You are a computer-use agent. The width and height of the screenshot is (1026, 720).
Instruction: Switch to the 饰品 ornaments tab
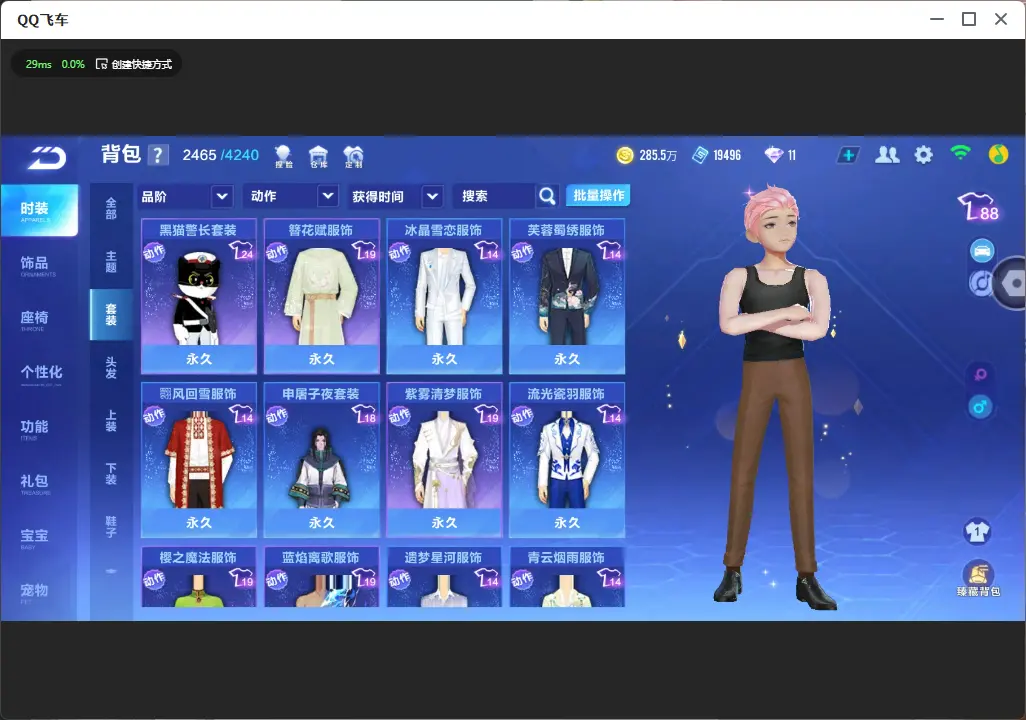39,265
